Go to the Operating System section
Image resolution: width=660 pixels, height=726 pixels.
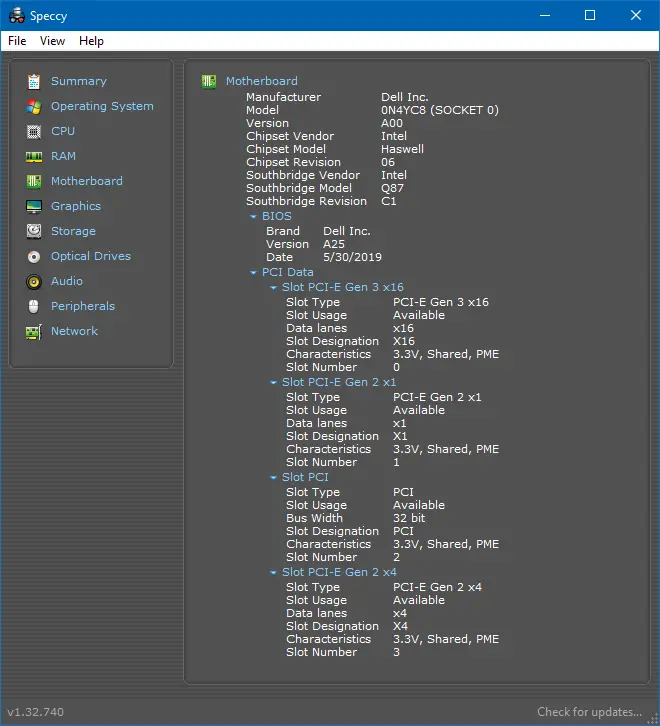(x=102, y=106)
